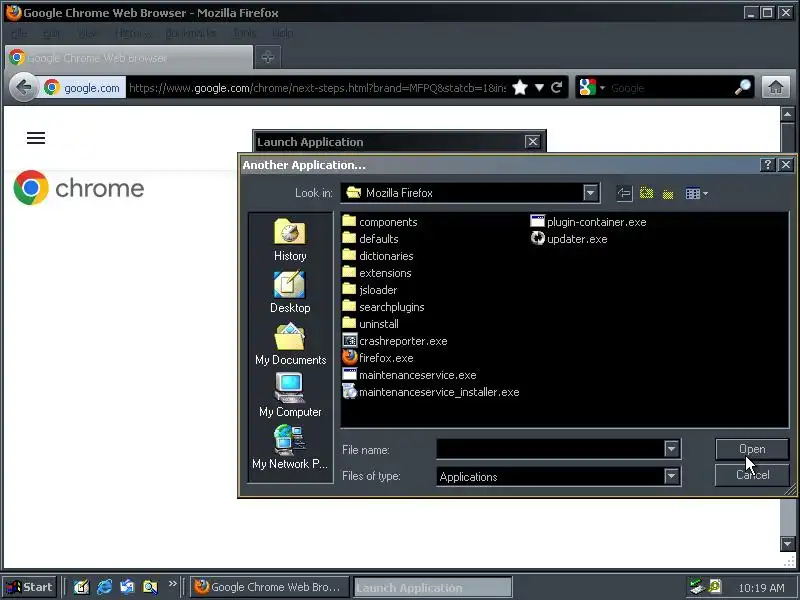Select maintenanceservice.exe file

(410, 375)
